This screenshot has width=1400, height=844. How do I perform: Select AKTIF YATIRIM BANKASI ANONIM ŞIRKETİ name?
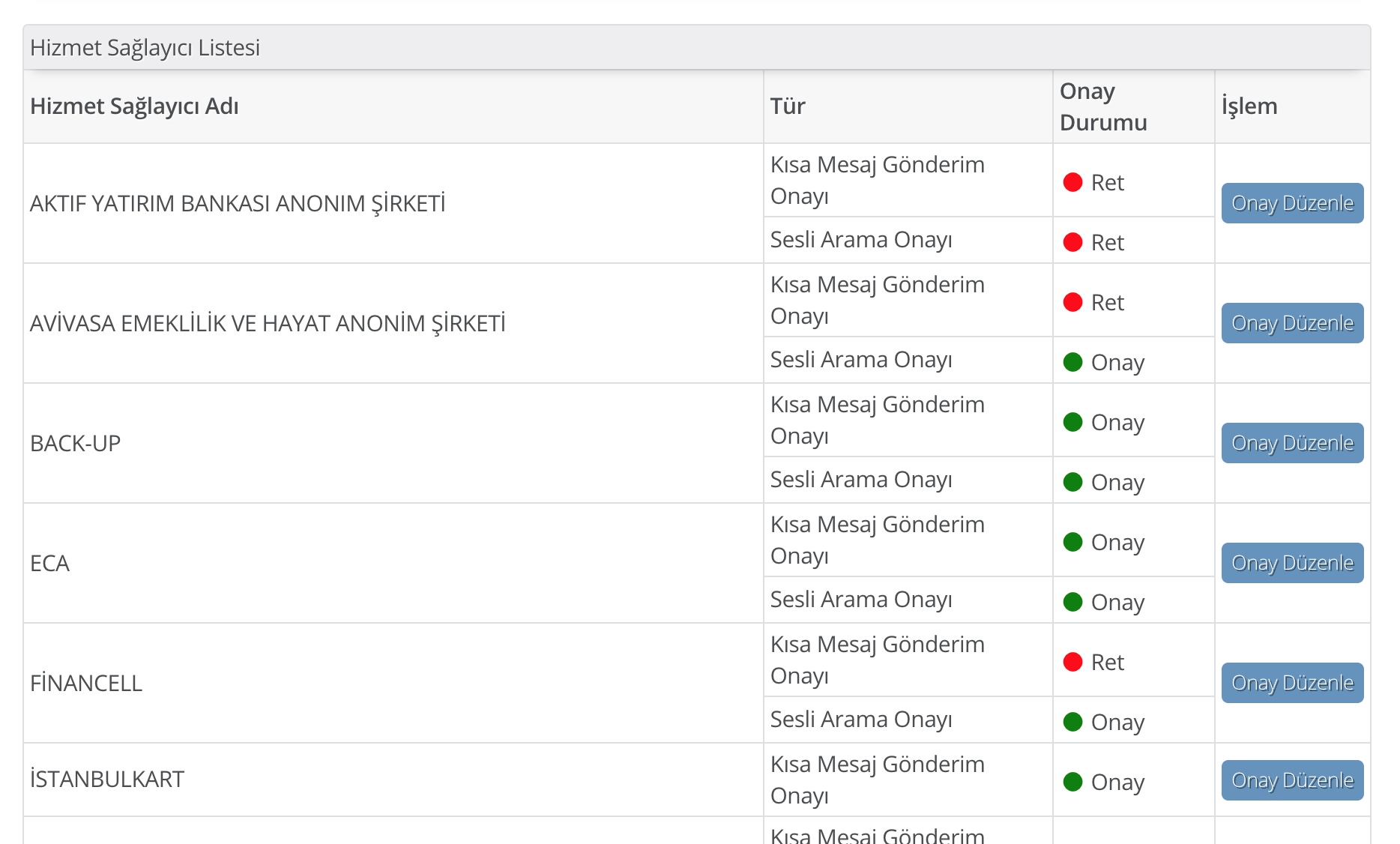(238, 203)
